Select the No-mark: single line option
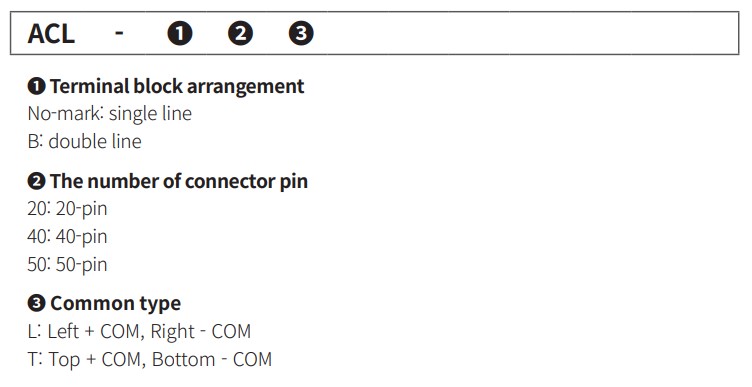The width and height of the screenshot is (752, 387). (x=110, y=114)
